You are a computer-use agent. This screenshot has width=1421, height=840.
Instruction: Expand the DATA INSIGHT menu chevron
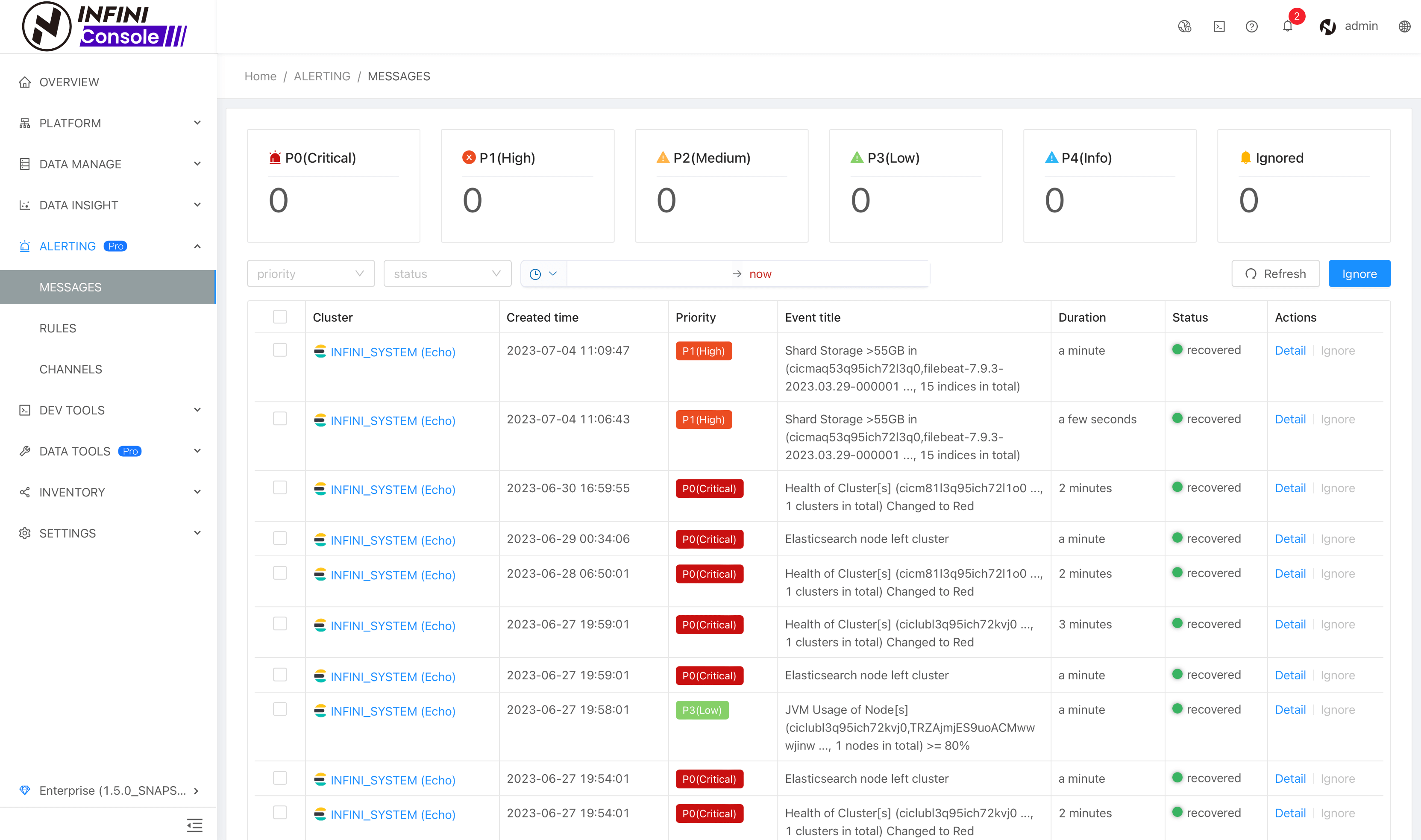[x=197, y=205]
